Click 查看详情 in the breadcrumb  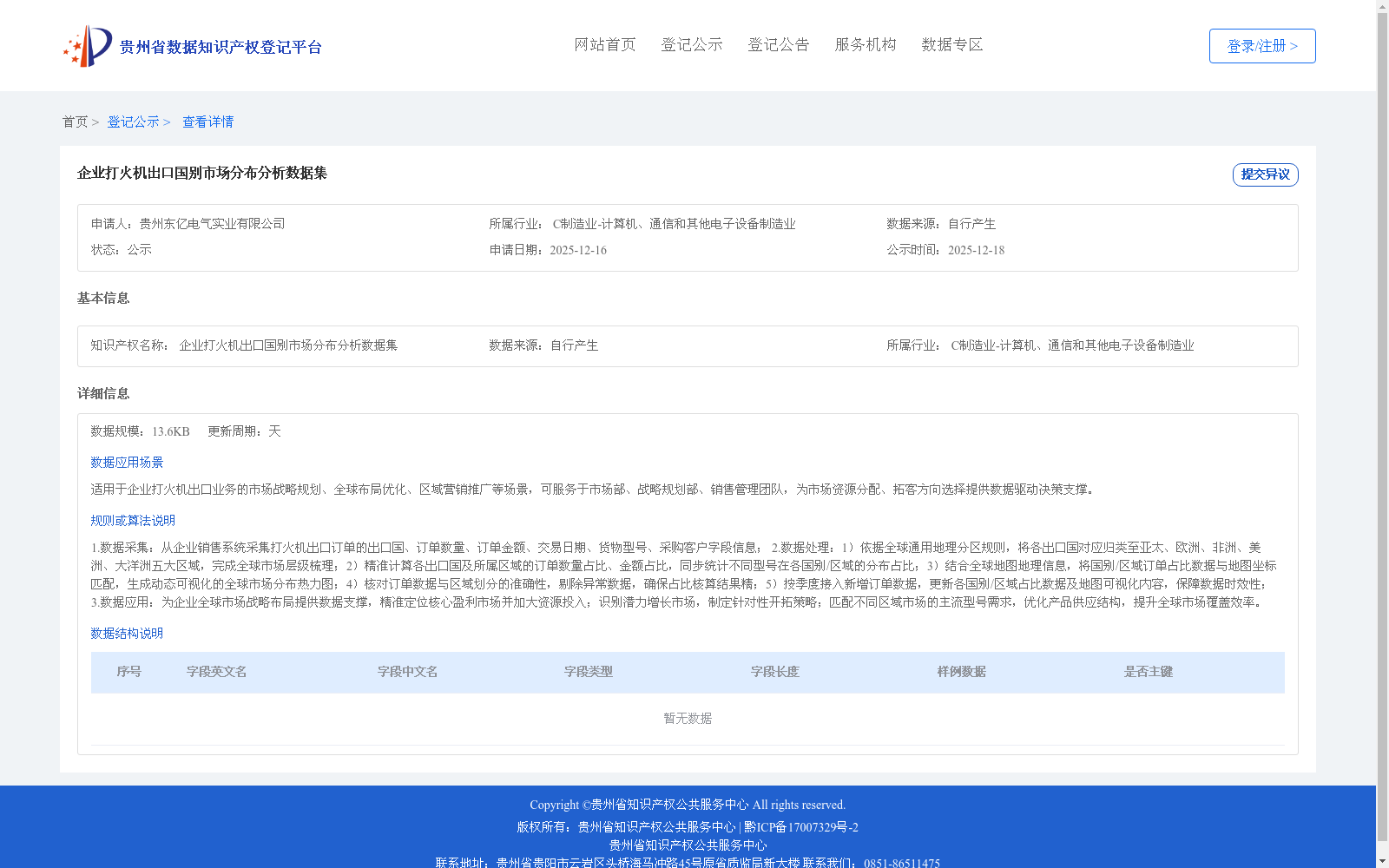pyautogui.click(x=207, y=122)
